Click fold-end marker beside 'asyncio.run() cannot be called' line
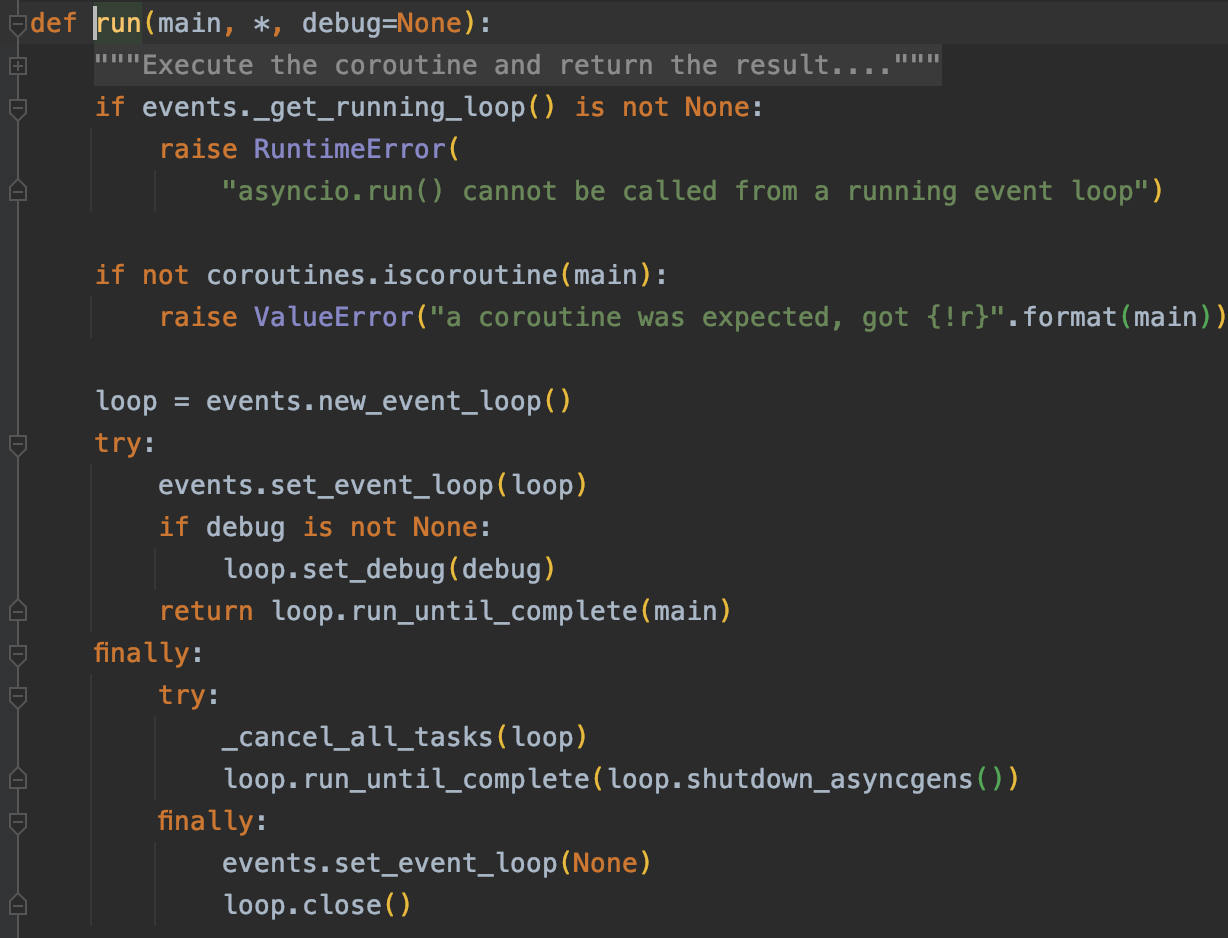Screen dimensions: 1228x938 (16, 190)
